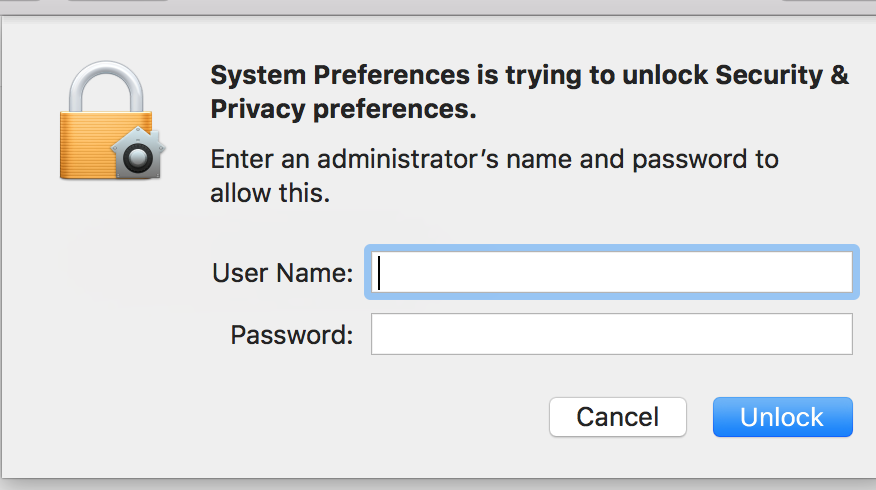
Task: Click into the Password field
Action: 612,334
